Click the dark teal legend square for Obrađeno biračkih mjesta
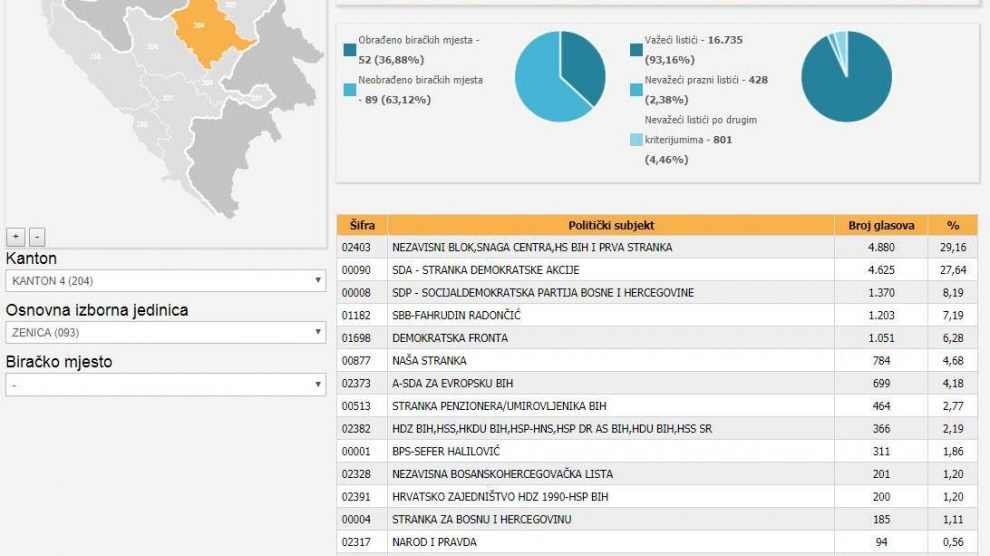The width and height of the screenshot is (990, 556). click(x=350, y=49)
